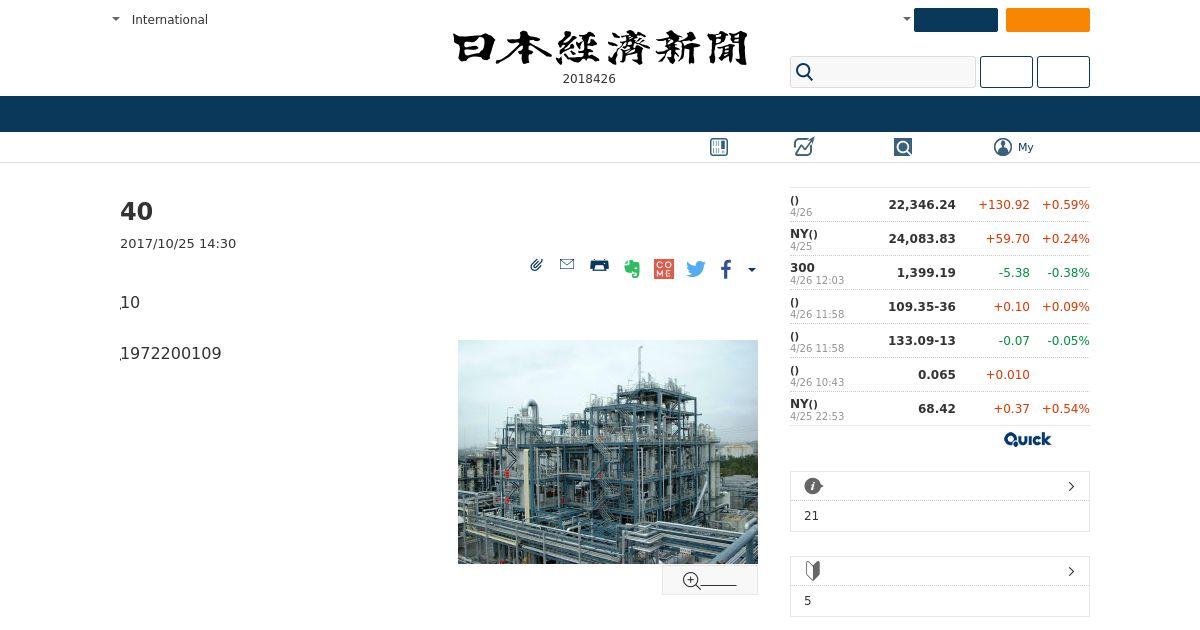Enlarge the plant photo with the magnifier-plus button
Screen dimensions: 1200x630
coord(710,580)
